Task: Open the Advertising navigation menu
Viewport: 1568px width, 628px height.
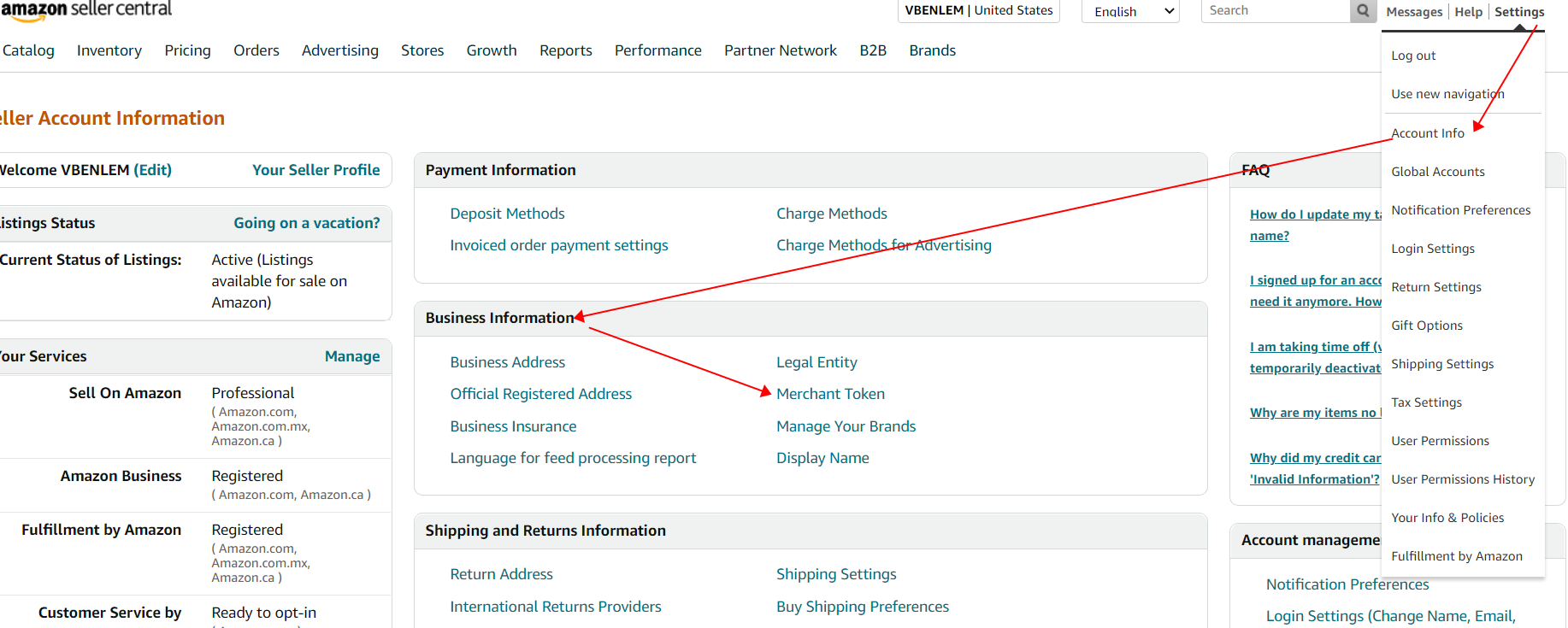Action: (x=340, y=50)
